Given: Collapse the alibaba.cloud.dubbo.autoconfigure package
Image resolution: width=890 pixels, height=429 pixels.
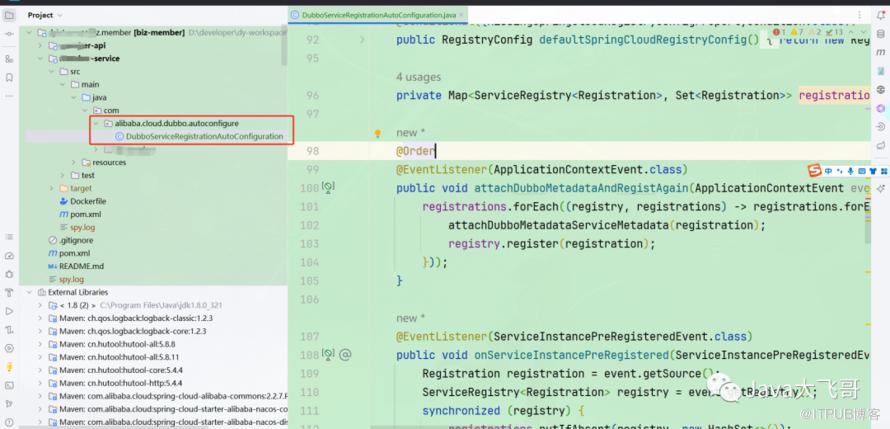Looking at the screenshot, I should 95,123.
